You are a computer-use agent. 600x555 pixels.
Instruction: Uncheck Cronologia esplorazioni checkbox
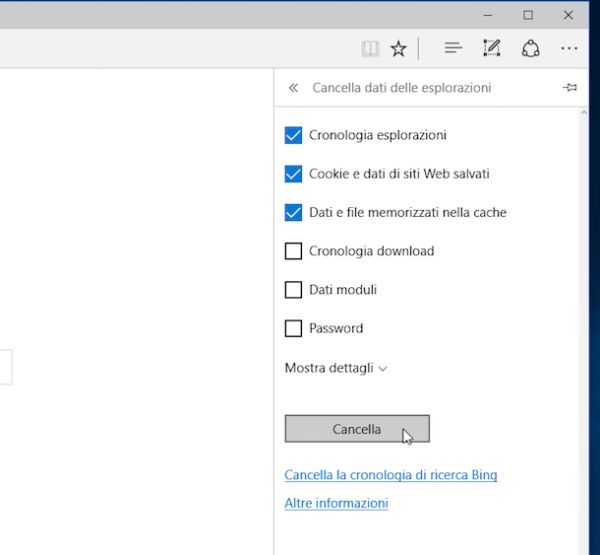(x=293, y=135)
